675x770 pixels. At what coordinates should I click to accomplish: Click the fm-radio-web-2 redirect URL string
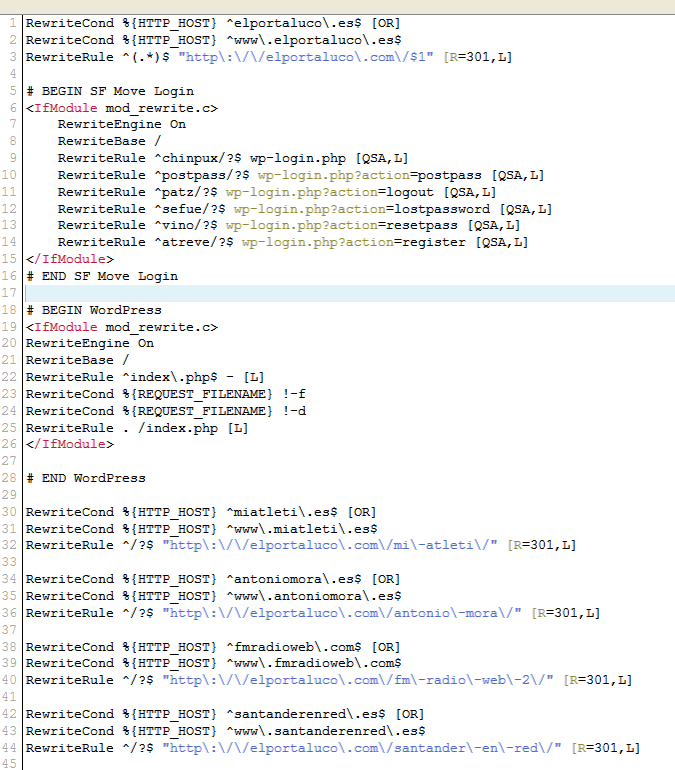[x=358, y=680]
